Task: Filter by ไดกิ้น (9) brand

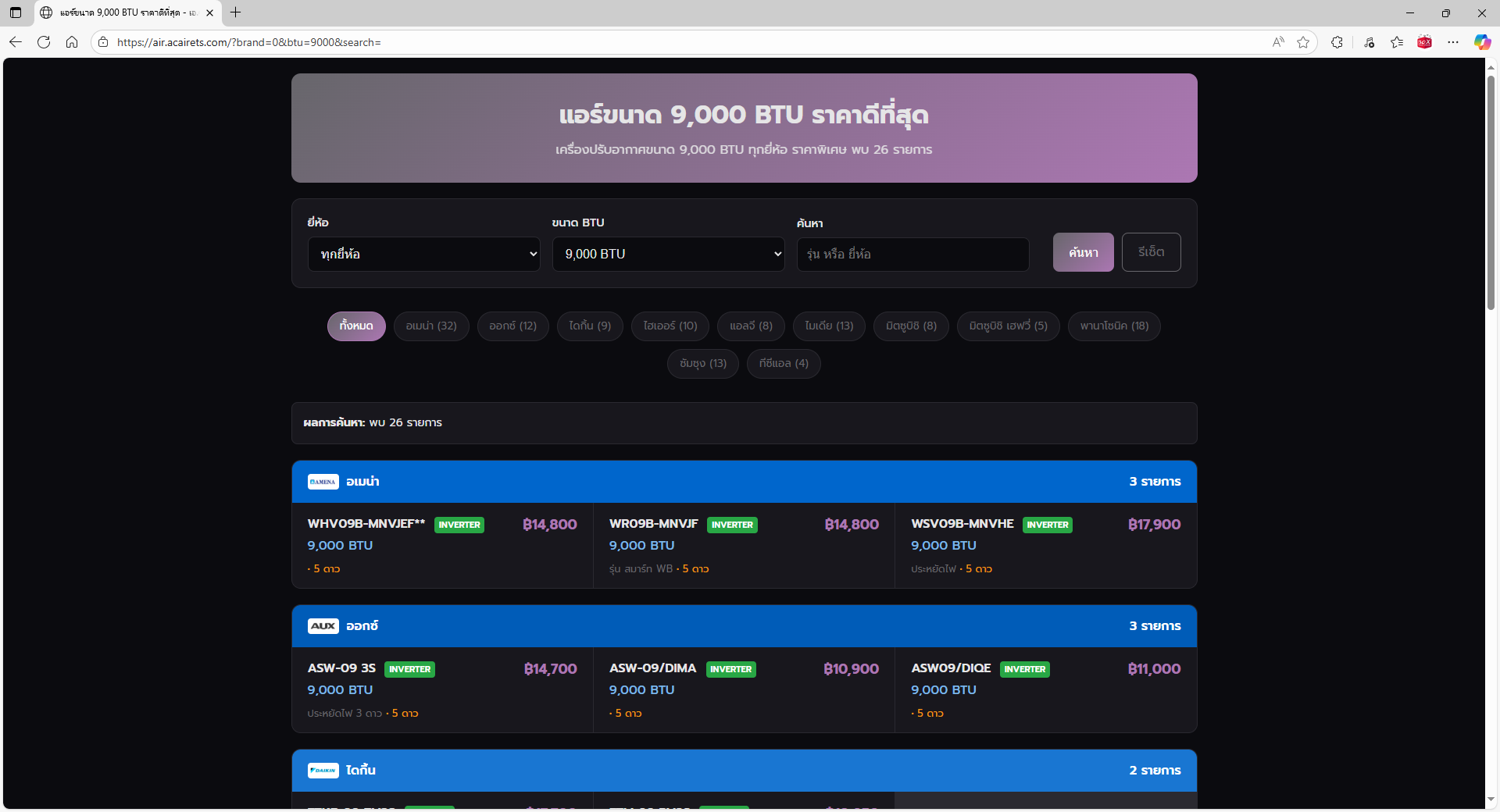Action: pos(590,326)
